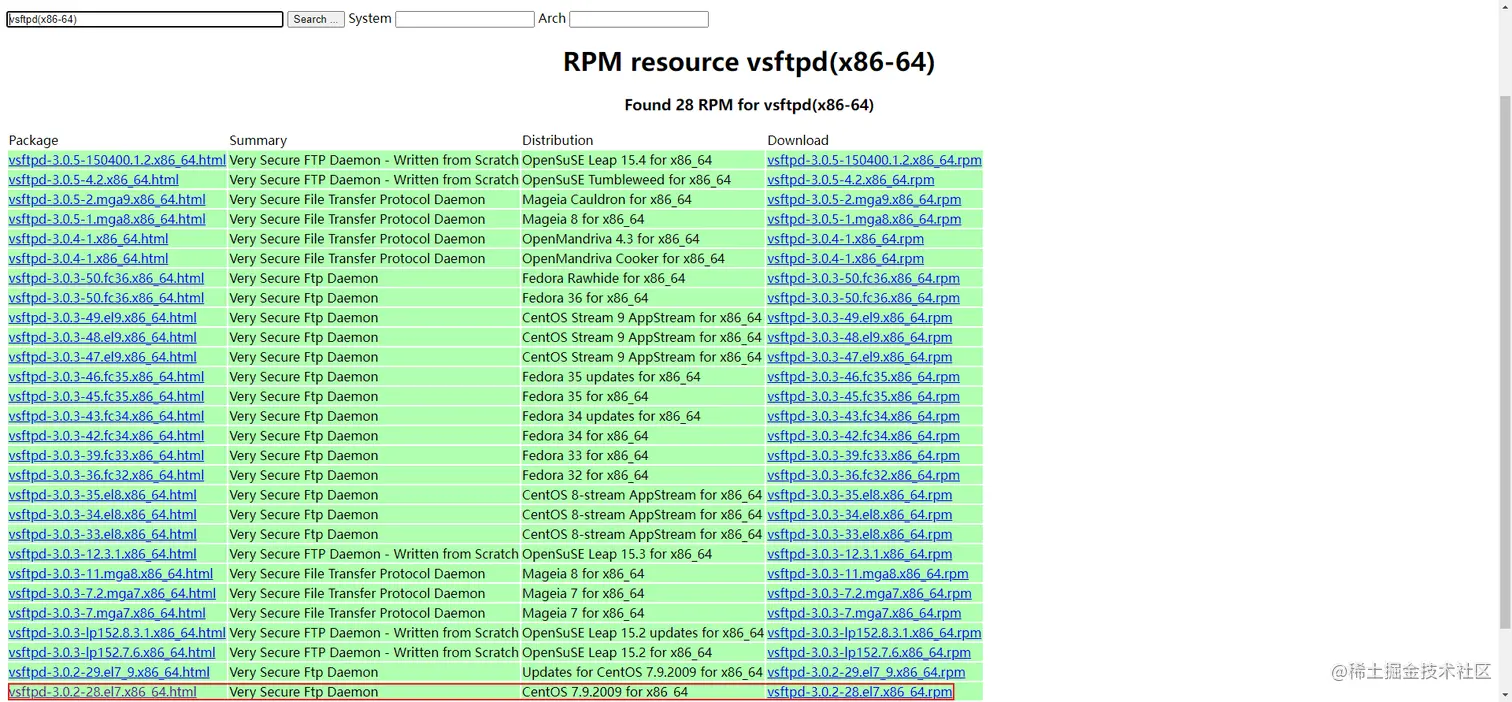Download vsftpd-3.0.3-45.fc35.x86_64.rpm
This screenshot has height=702, width=1512.
(863, 396)
